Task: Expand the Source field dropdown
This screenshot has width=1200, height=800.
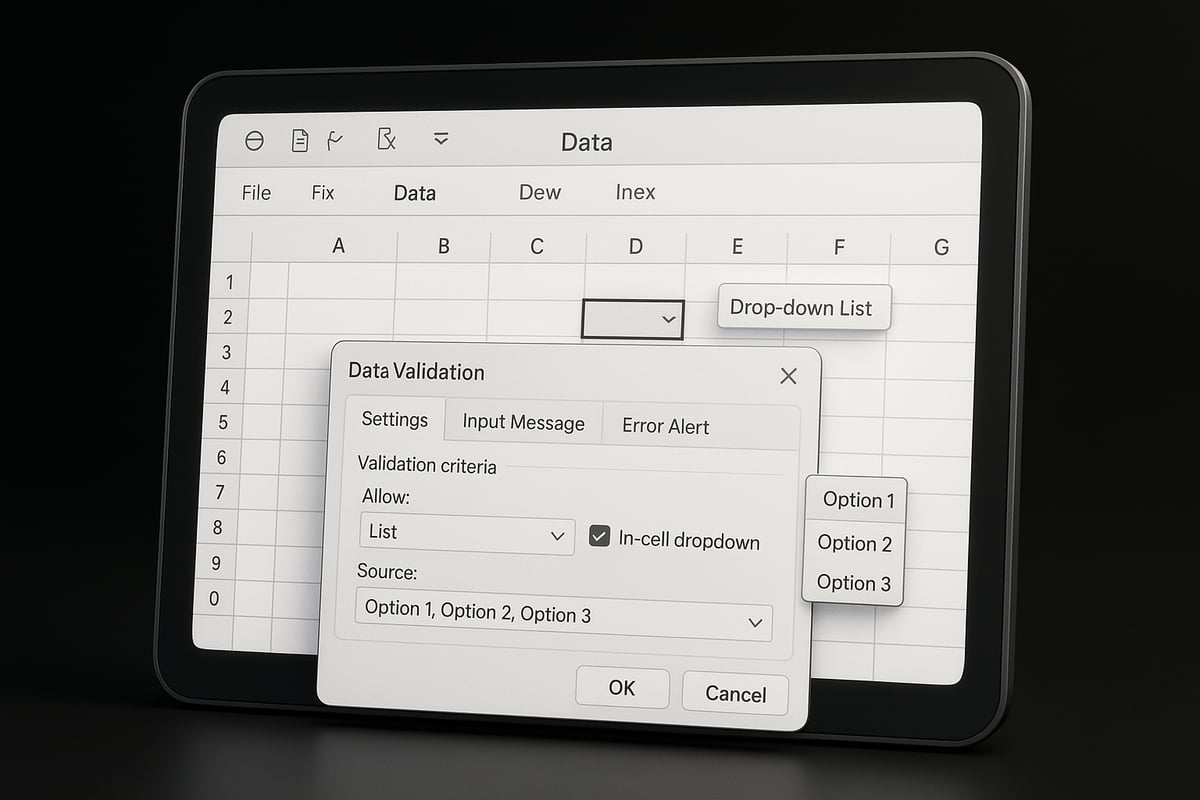Action: coord(755,621)
